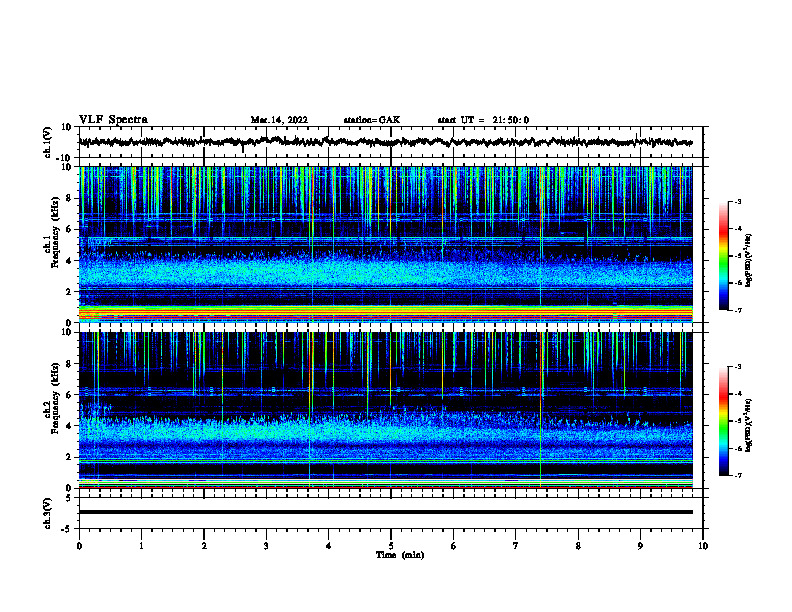This screenshot has height=612, width=792.
Task: Click the "station=GAK" label
Action: (x=372, y=120)
